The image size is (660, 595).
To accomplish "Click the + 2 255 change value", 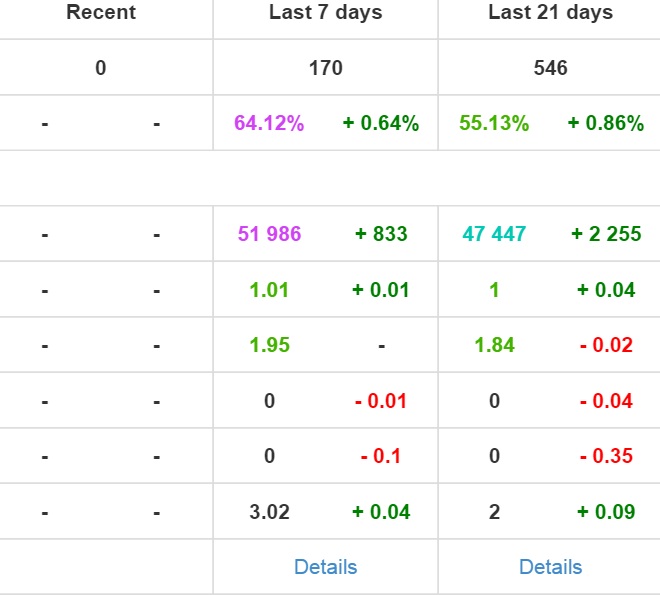I will tap(606, 234).
